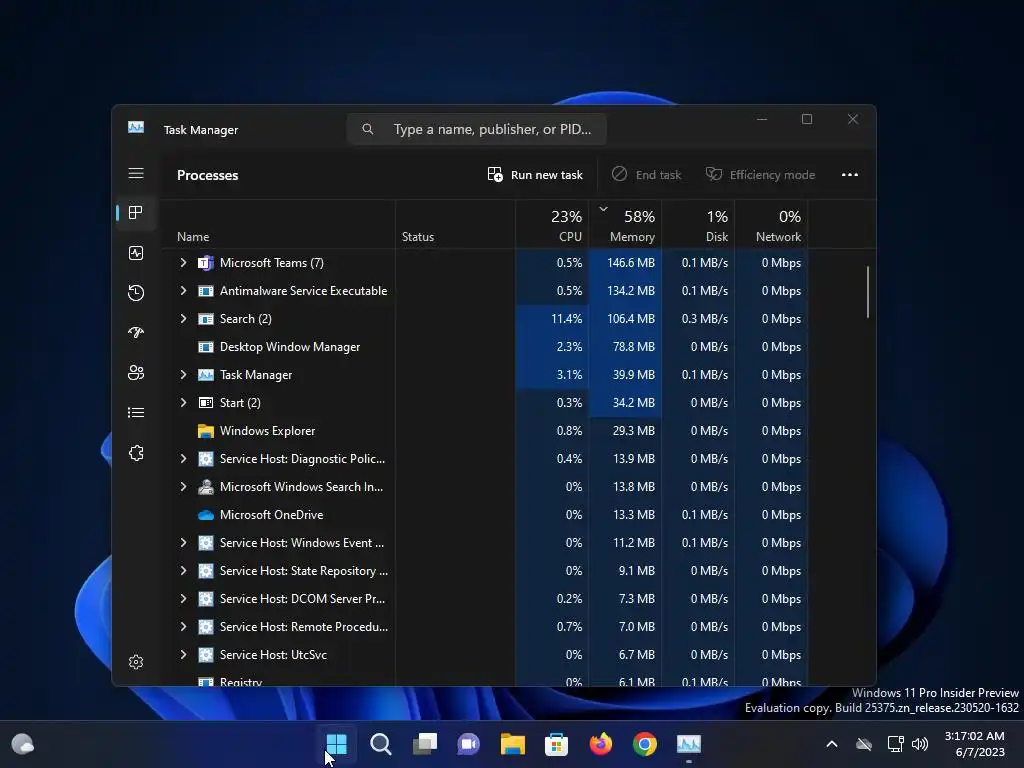Click the 0.3 MB/s disk cell
This screenshot has width=1024, height=768.
coord(698,319)
